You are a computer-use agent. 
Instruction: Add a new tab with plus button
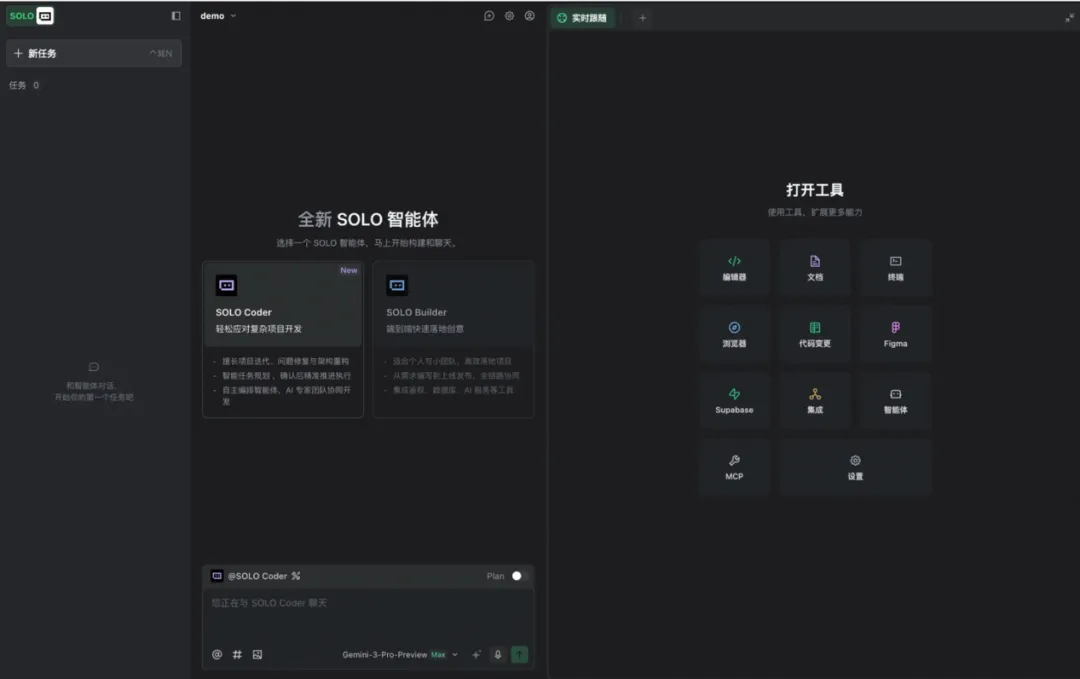point(642,18)
